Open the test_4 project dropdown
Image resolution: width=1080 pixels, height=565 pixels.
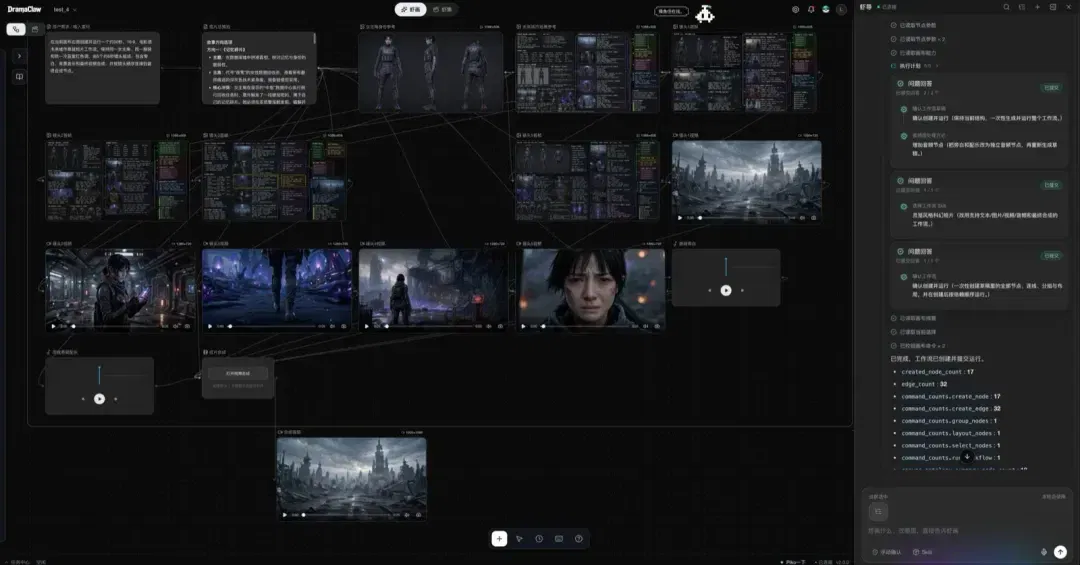[x=65, y=10]
